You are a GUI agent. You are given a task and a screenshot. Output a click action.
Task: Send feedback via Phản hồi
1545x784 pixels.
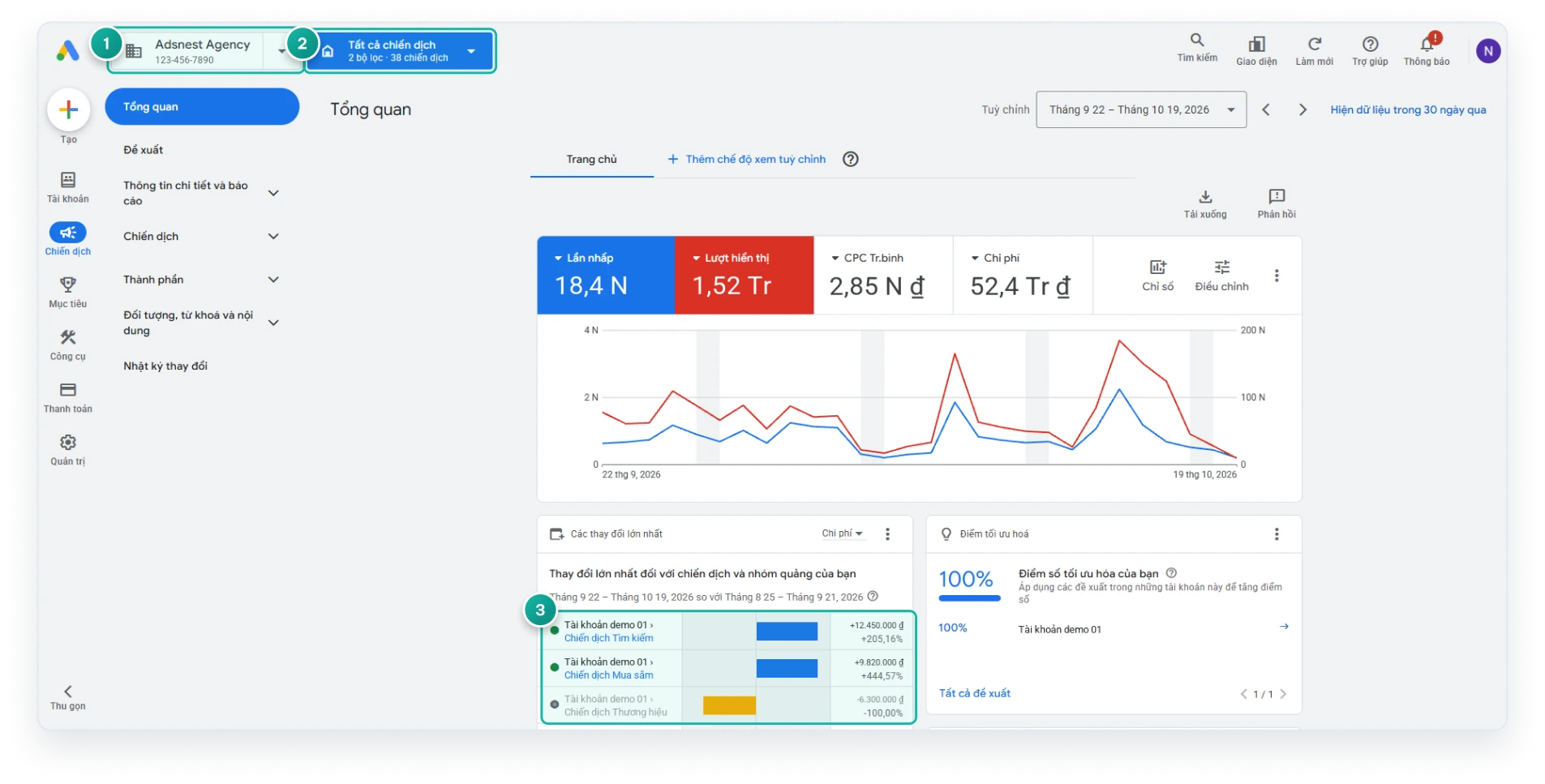[x=1277, y=204]
